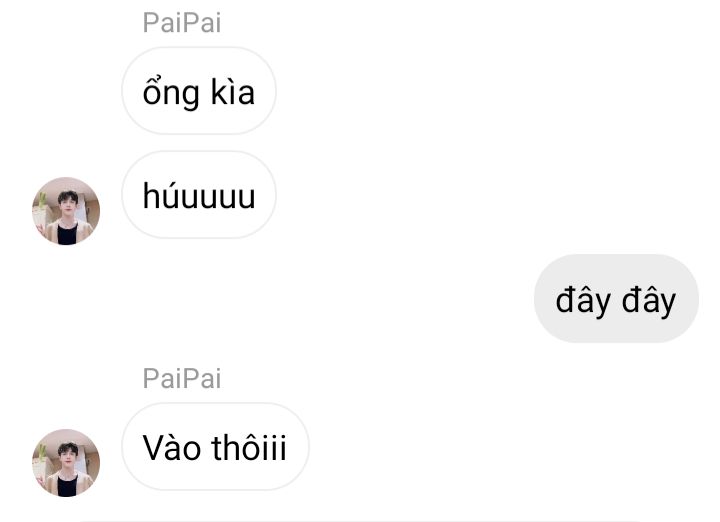Click the PaiPai name above 'ổng kìa'
The image size is (720, 522).
pos(182,22)
